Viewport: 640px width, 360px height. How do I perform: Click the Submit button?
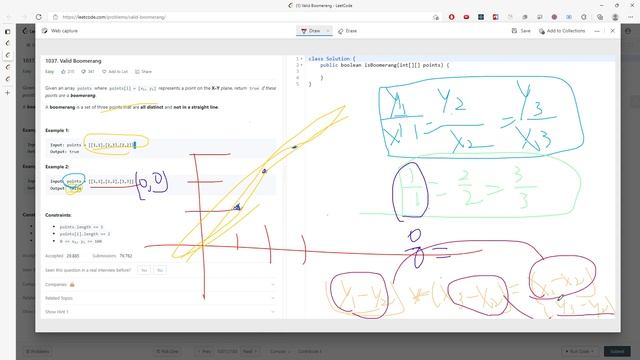[617, 351]
